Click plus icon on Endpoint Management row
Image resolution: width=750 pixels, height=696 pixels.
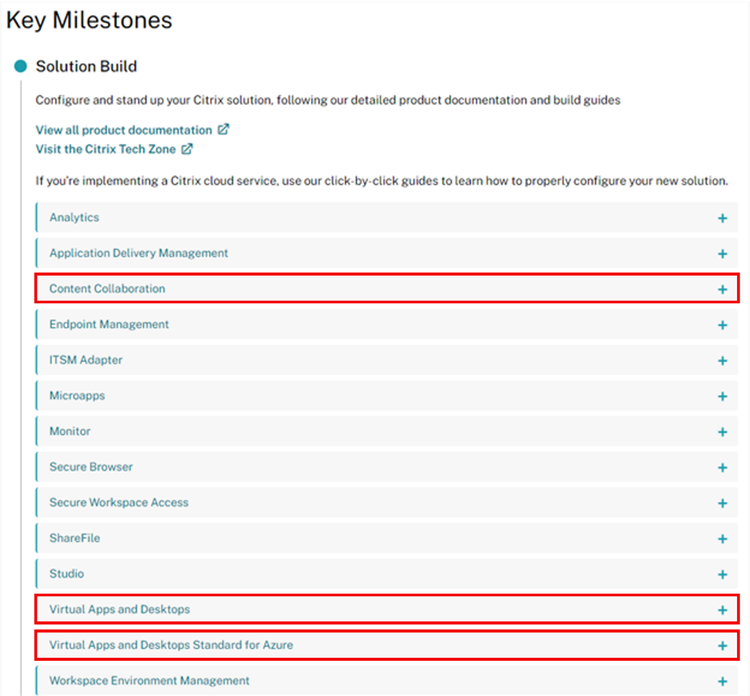(x=722, y=325)
